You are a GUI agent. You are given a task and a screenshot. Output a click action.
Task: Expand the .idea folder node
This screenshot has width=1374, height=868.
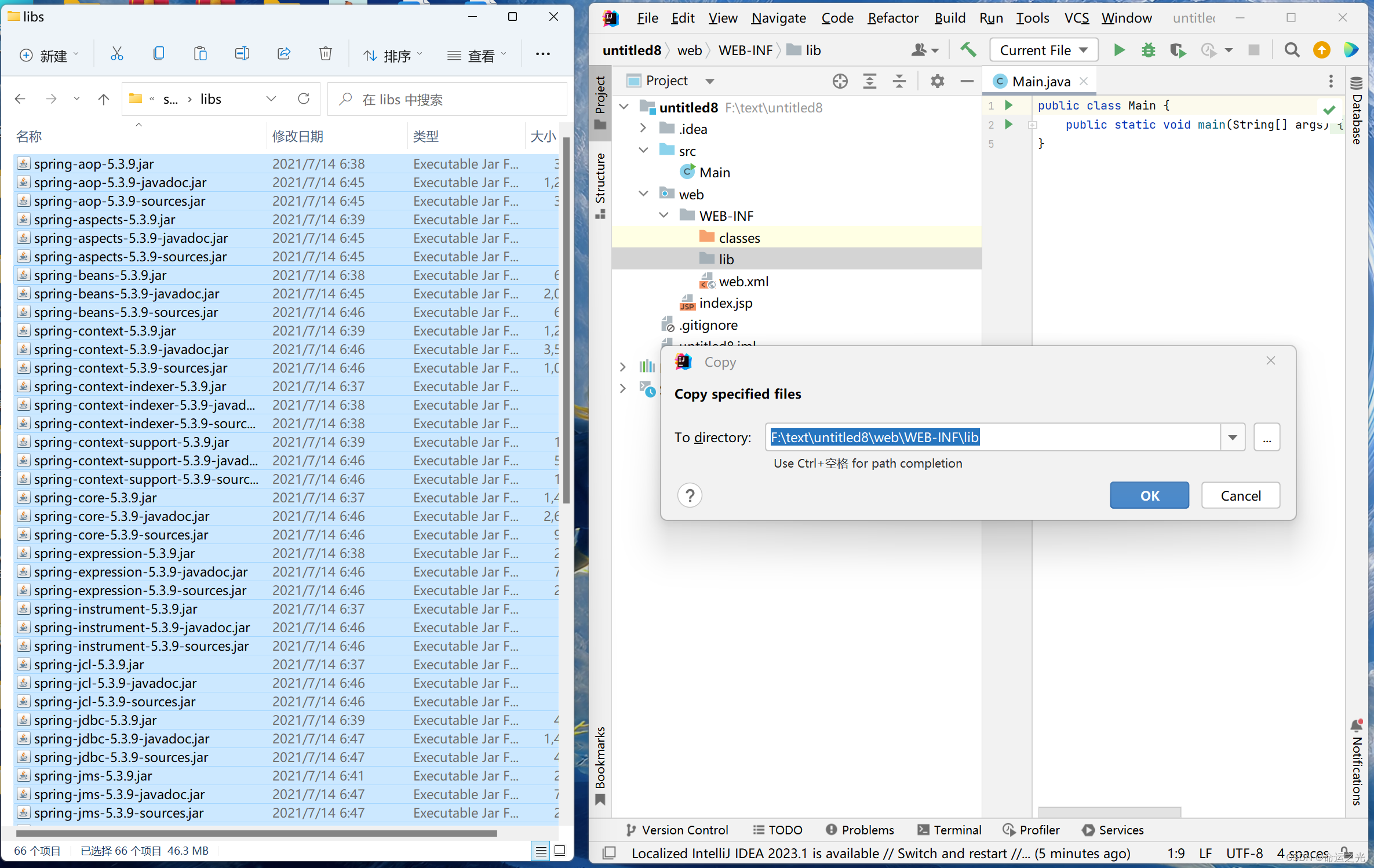(x=643, y=129)
